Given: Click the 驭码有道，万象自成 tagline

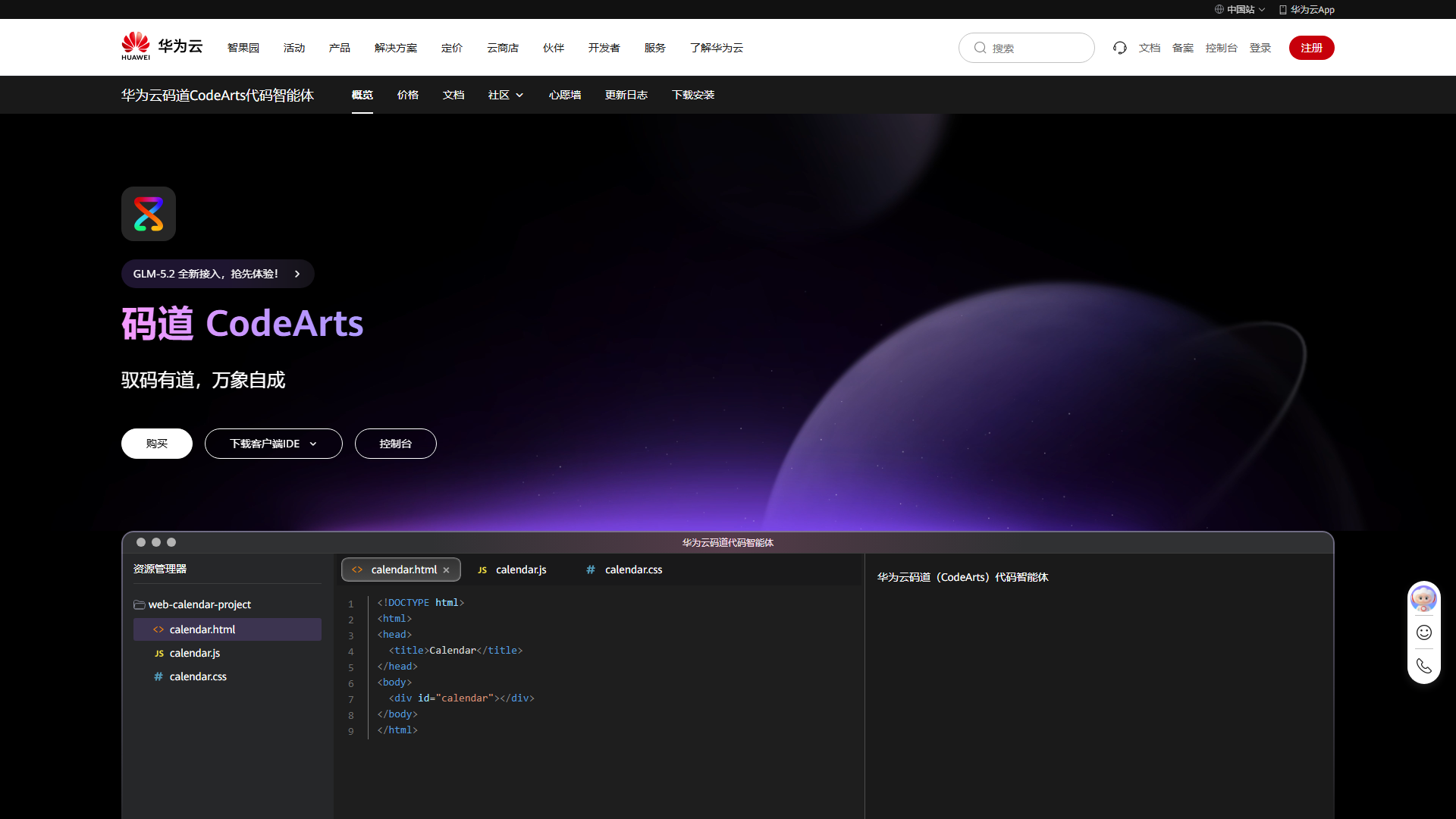Looking at the screenshot, I should click(x=203, y=380).
